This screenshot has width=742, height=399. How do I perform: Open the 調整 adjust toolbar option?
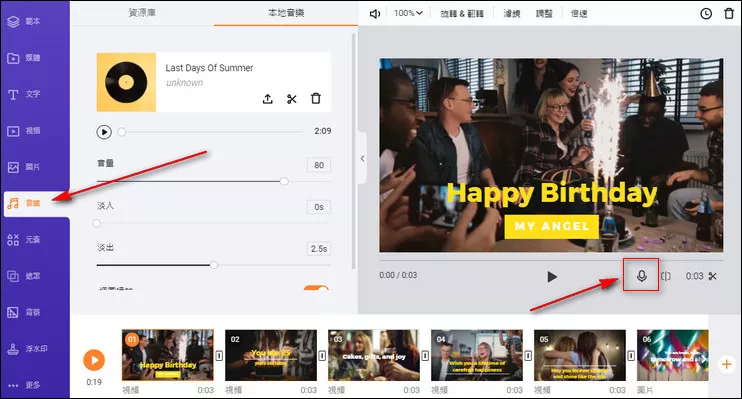544,14
